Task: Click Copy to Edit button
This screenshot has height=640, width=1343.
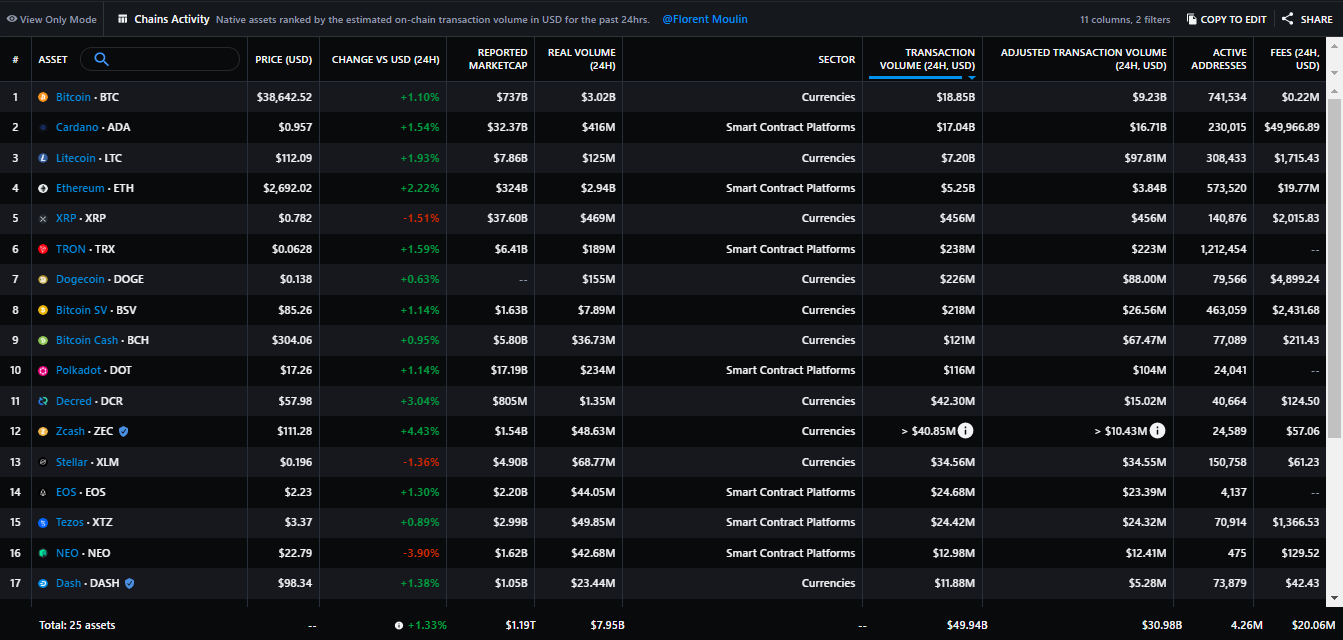Action: pos(1226,19)
